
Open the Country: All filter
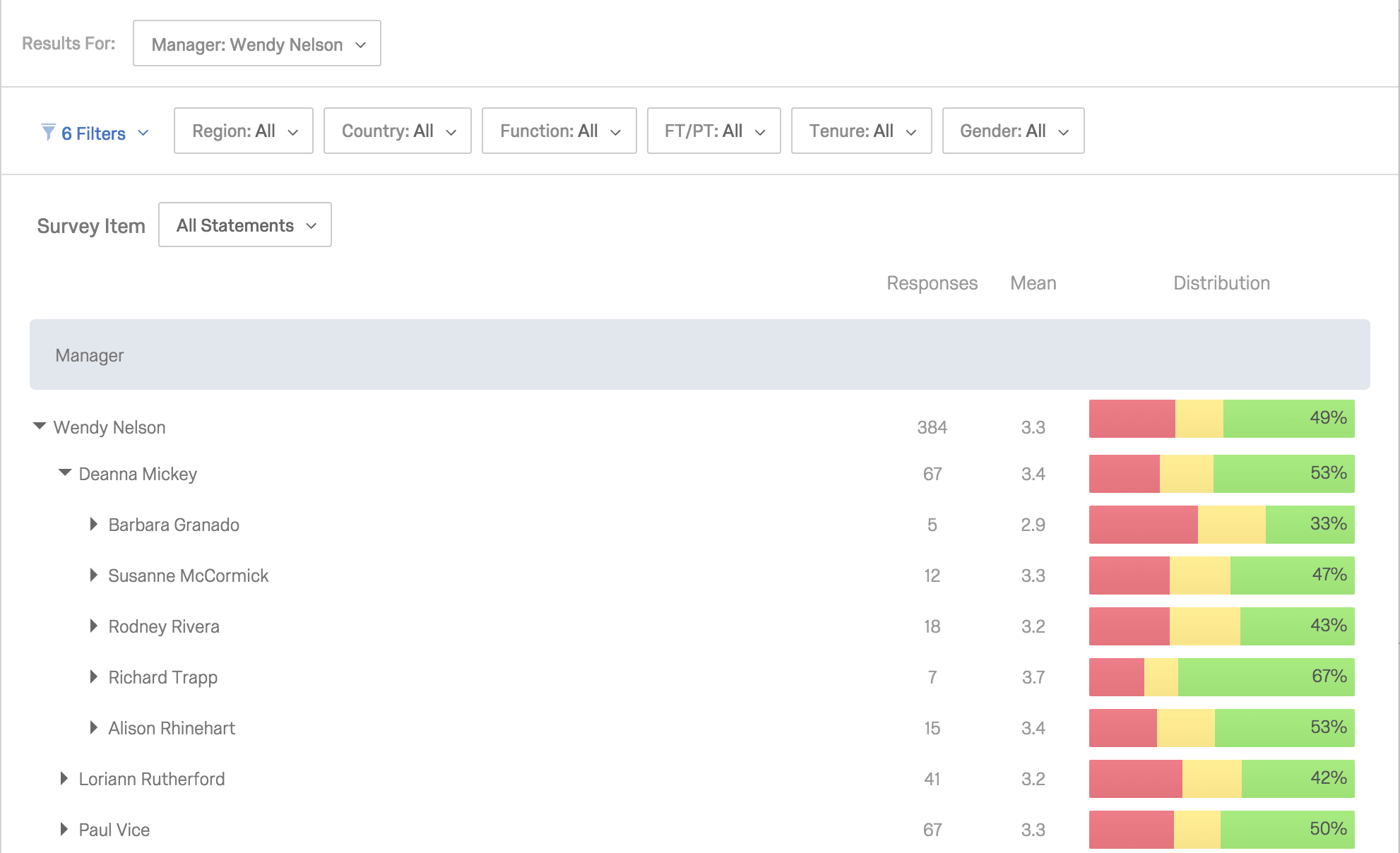tap(397, 131)
